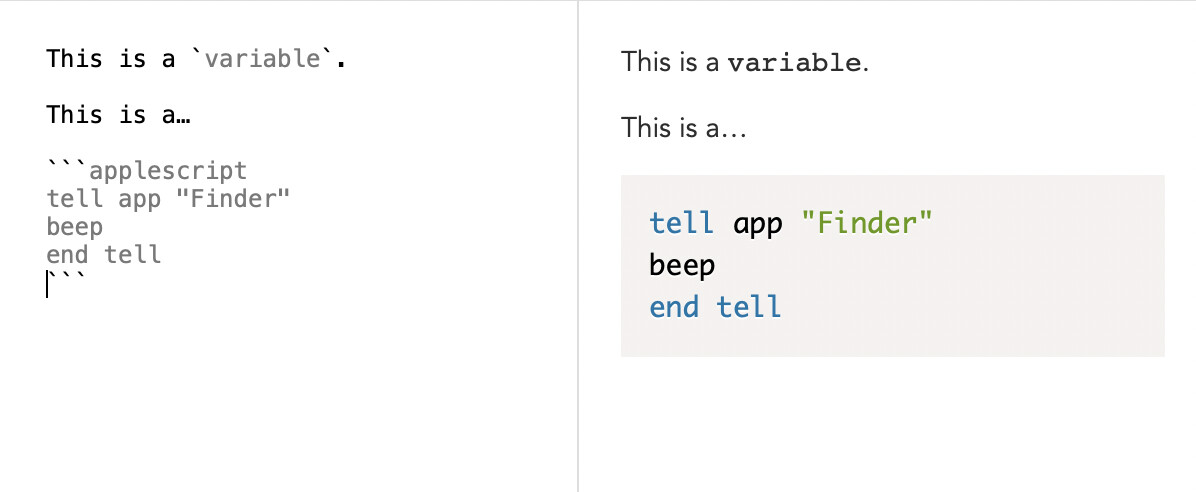Viewport: 1196px width, 492px height.
Task: Click the first "This" word in the editor
Action: tap(74, 59)
